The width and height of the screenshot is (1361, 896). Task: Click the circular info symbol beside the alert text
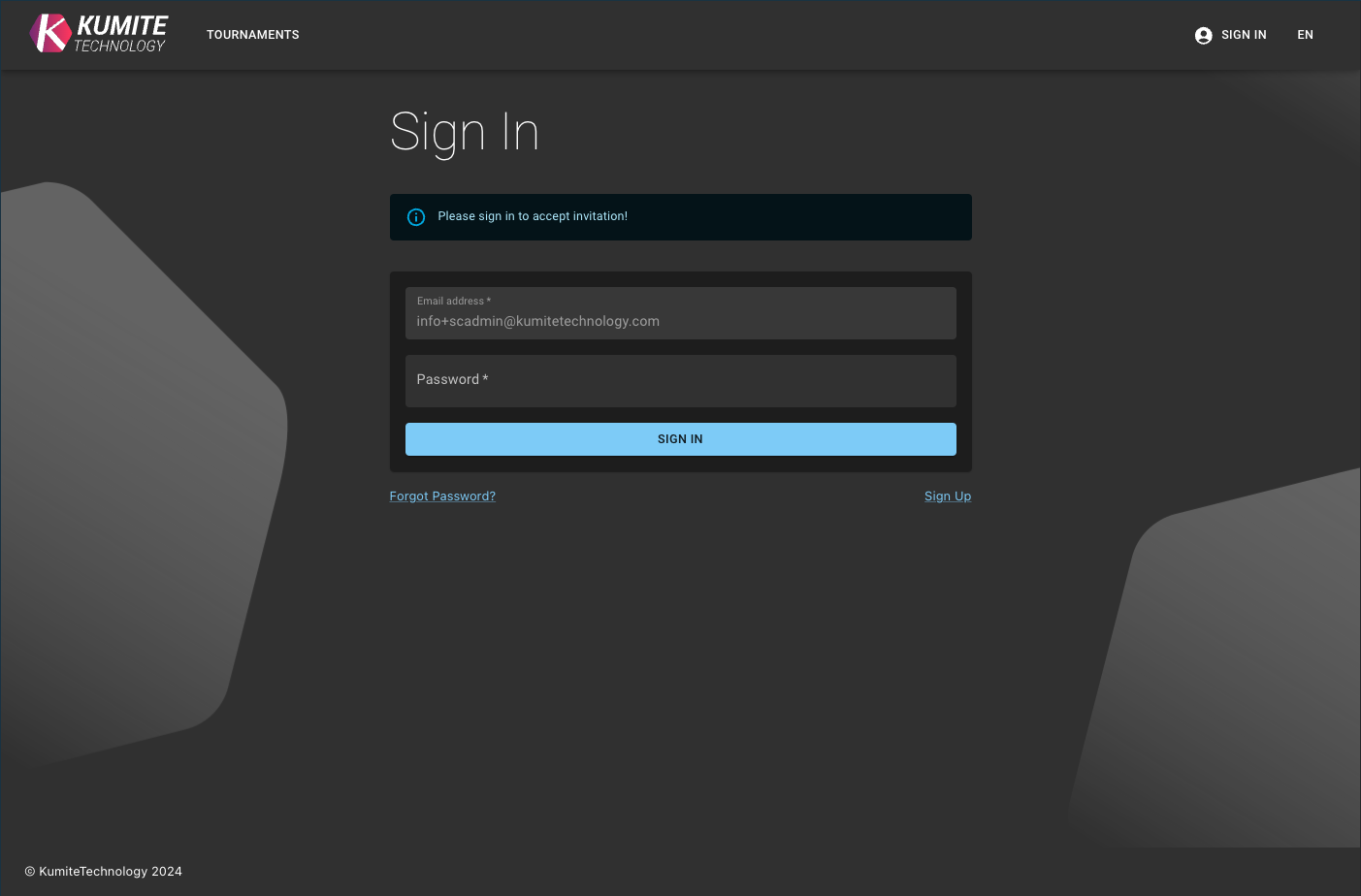point(416,216)
